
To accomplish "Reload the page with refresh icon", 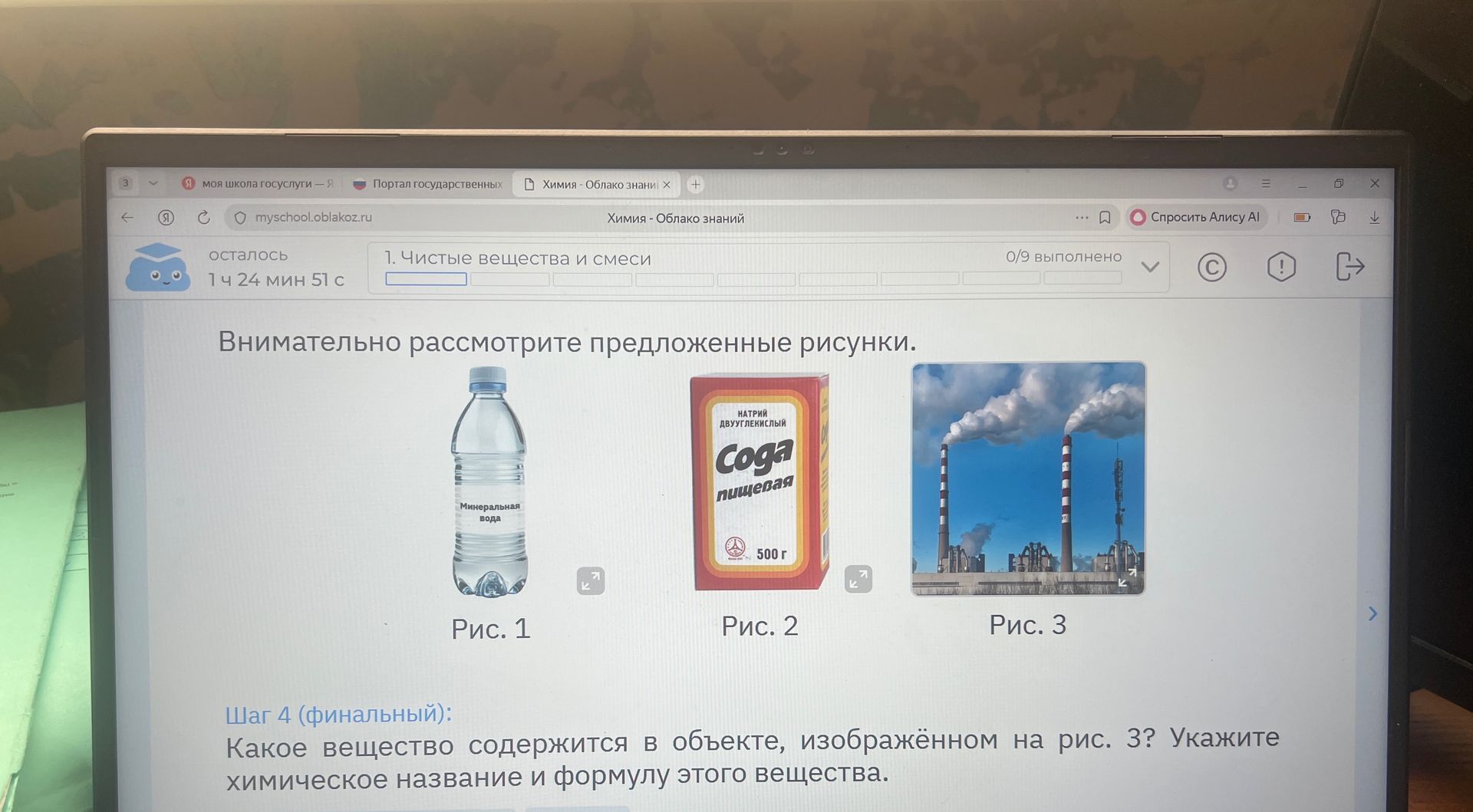I will pos(203,218).
